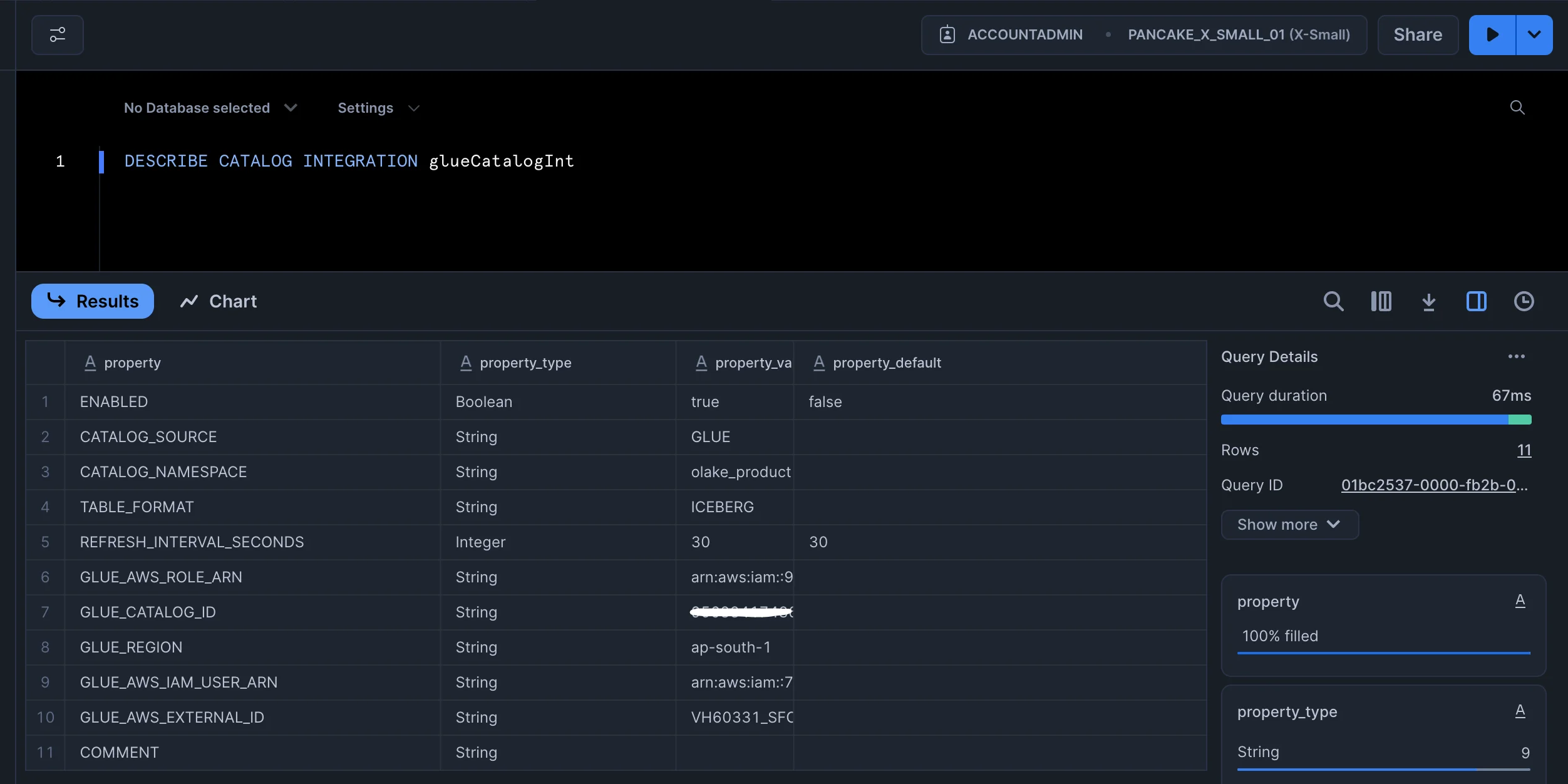Download the query results
This screenshot has height=784, width=1568.
click(1428, 301)
